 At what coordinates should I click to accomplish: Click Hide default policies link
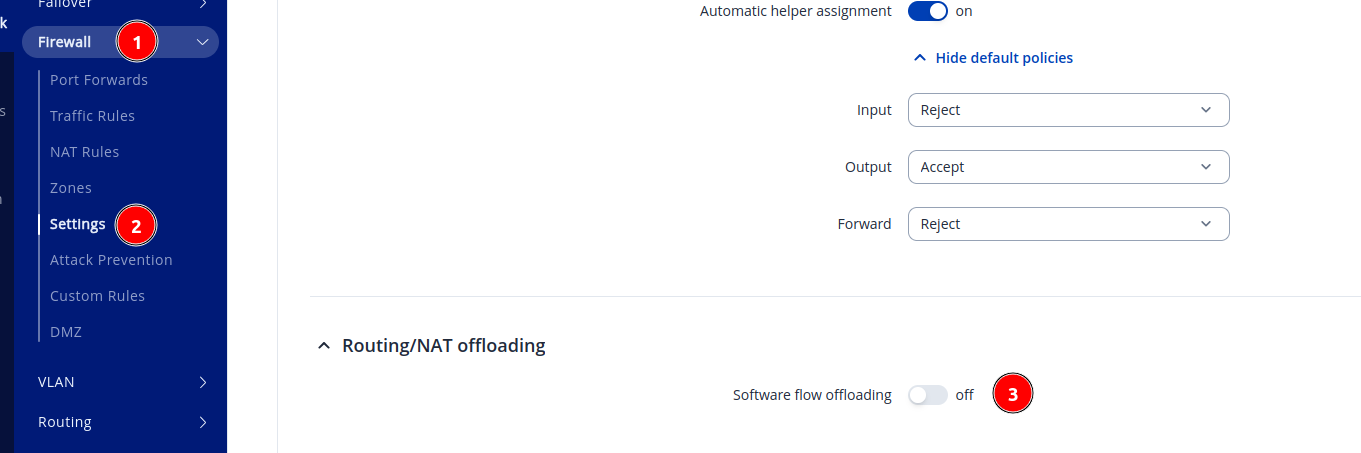(1003, 58)
